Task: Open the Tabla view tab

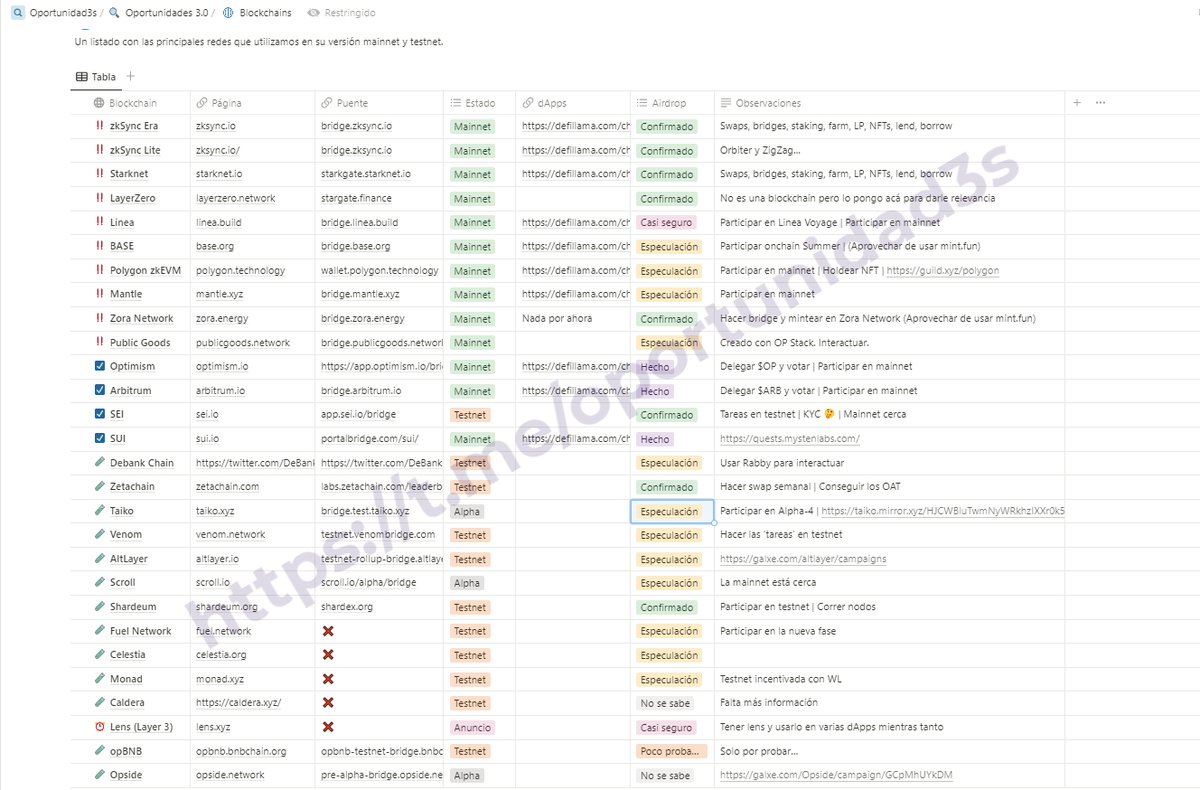Action: tap(96, 76)
